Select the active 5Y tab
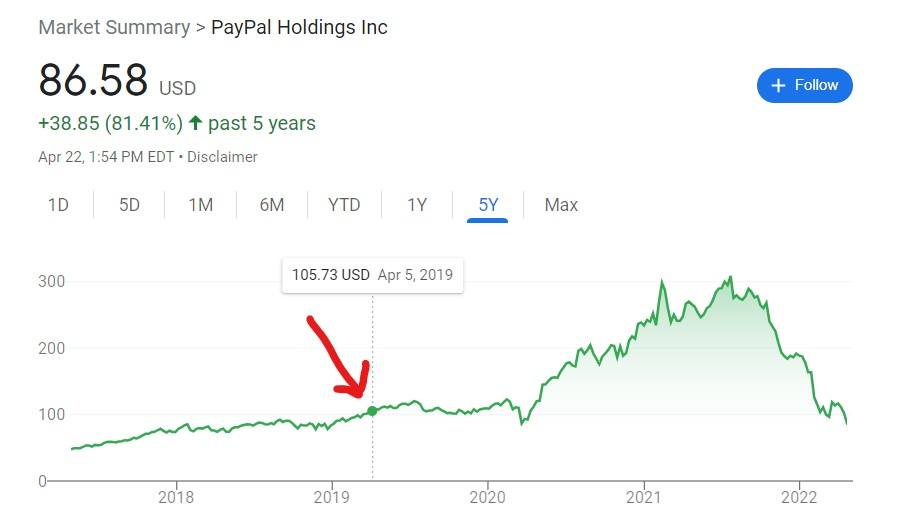Viewport: 923px width, 517px height. [488, 205]
